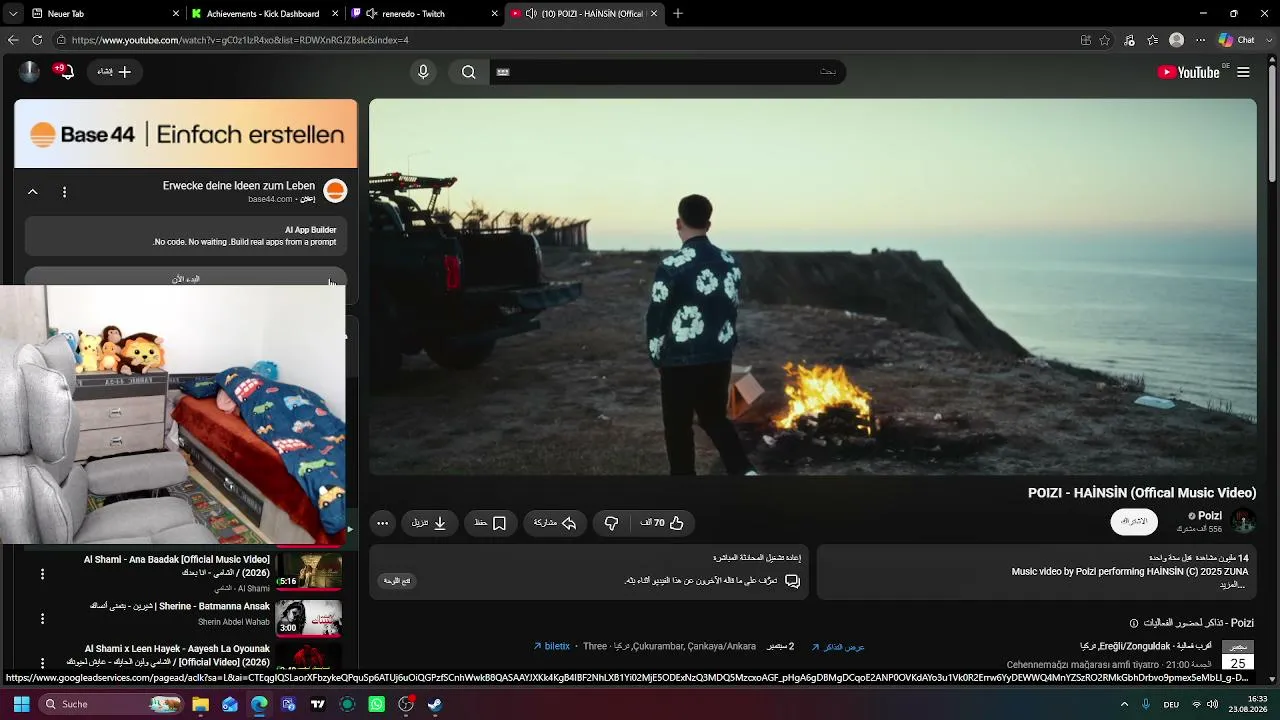
Task: Open options for Al Shami x Leen Hayek
Action: tap(42, 662)
